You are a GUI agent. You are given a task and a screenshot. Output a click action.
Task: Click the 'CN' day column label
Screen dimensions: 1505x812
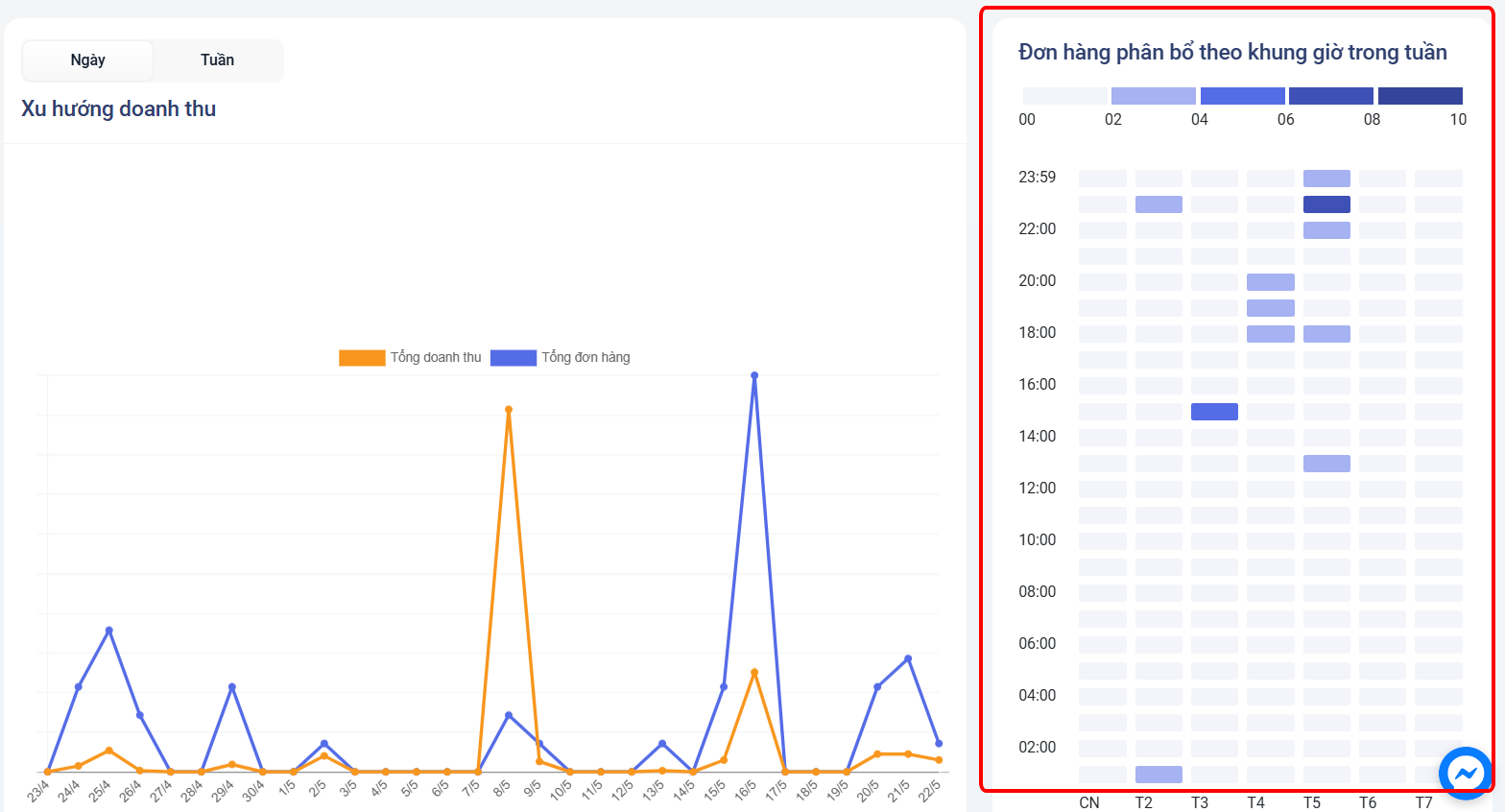(1089, 802)
